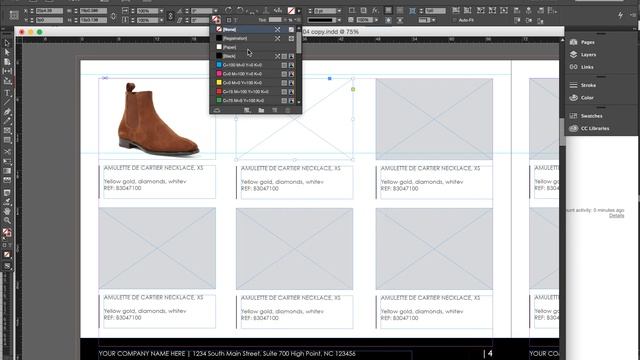Select the Direct Selection tool
640x360 pixels.
[7, 52]
